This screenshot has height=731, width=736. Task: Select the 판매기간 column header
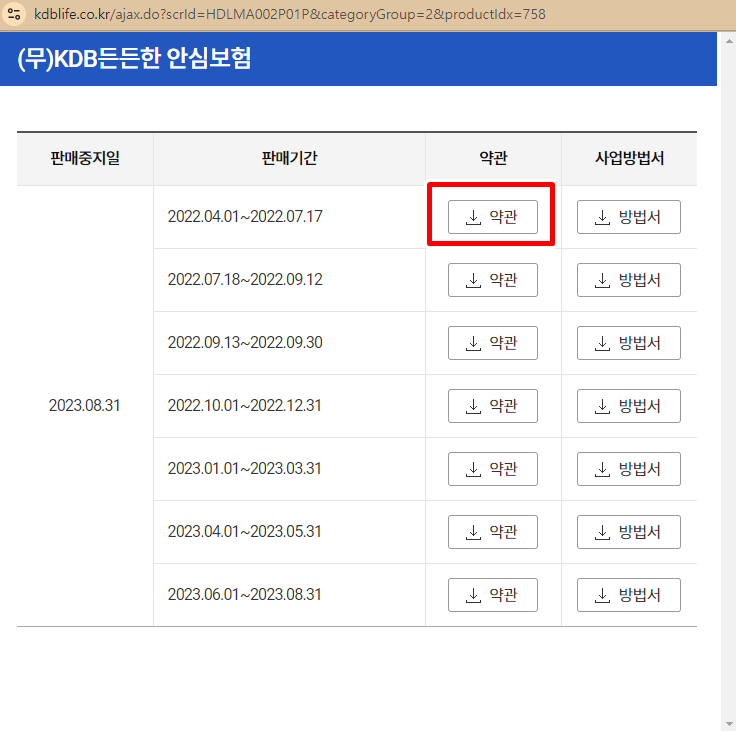coord(289,158)
